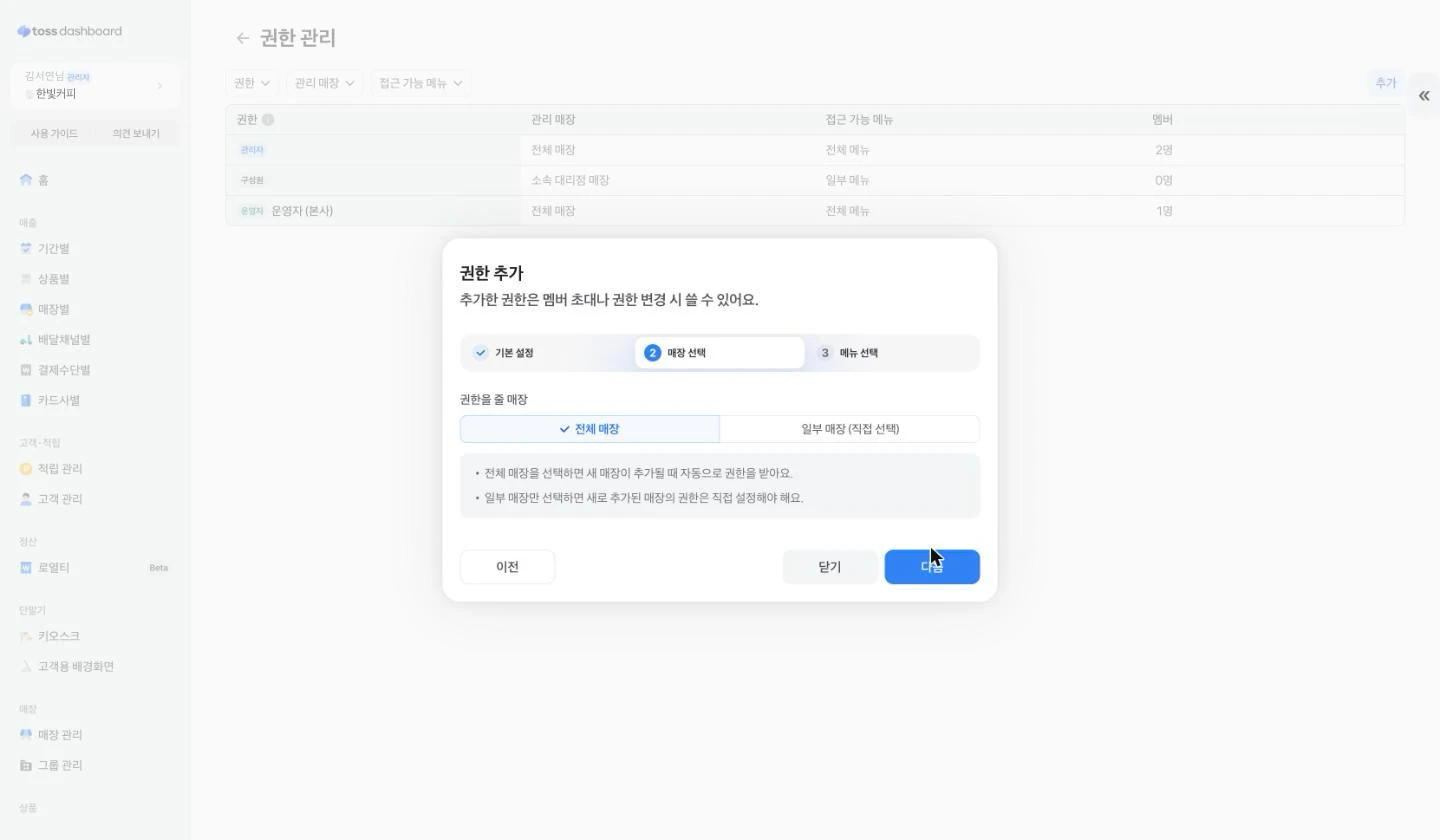The width and height of the screenshot is (1440, 840).
Task: Click the back arrow beside 권한 관리
Action: 242,38
